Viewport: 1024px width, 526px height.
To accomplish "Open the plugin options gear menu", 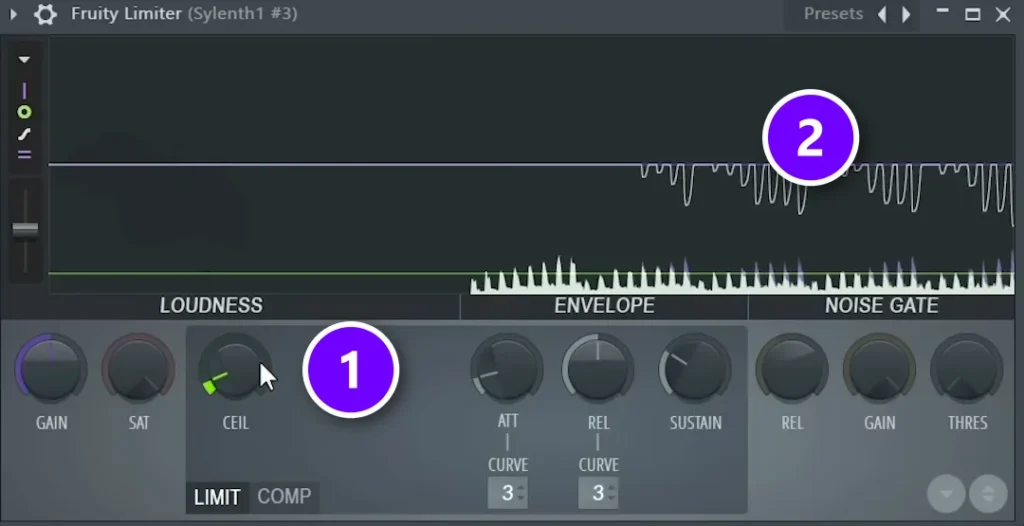I will [45, 14].
